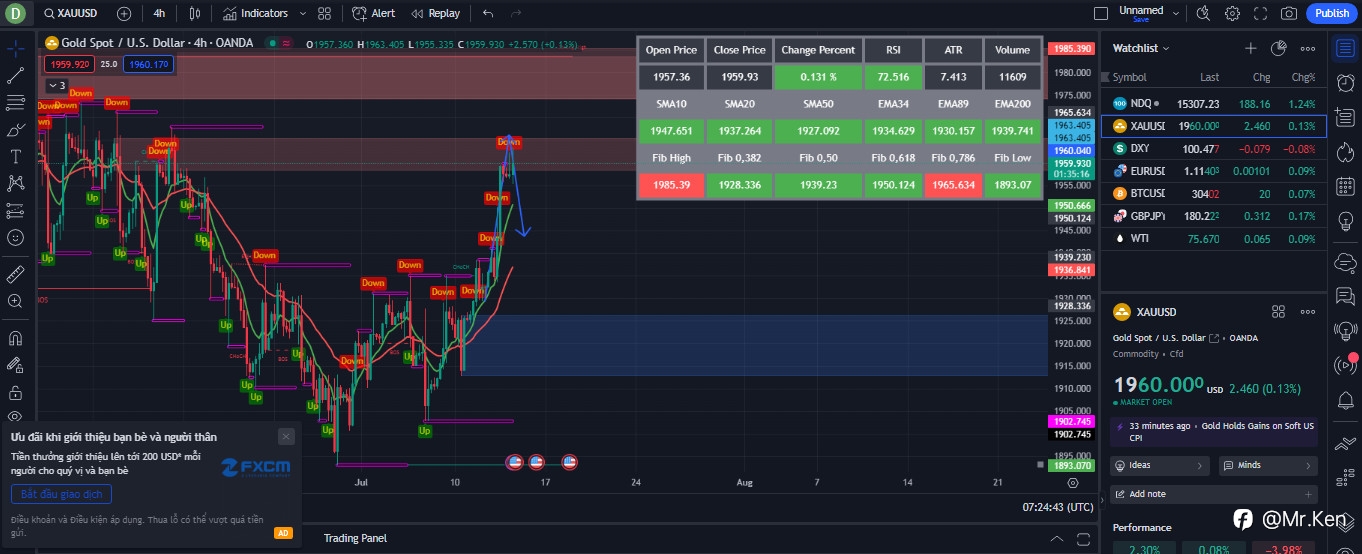Toggle lock all drawing tools
Viewport: 1362px width, 554px height.
(15, 391)
